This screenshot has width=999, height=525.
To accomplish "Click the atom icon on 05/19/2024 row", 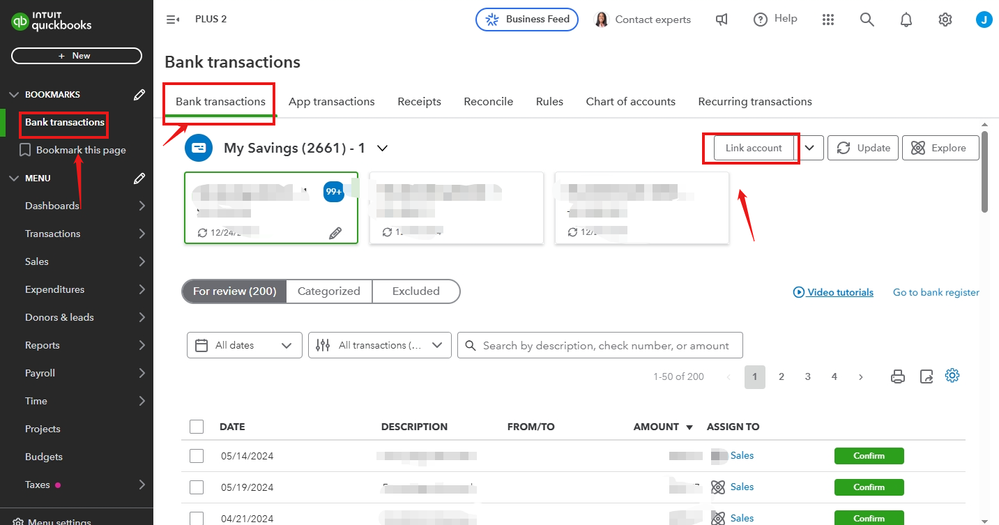I will click(x=718, y=487).
